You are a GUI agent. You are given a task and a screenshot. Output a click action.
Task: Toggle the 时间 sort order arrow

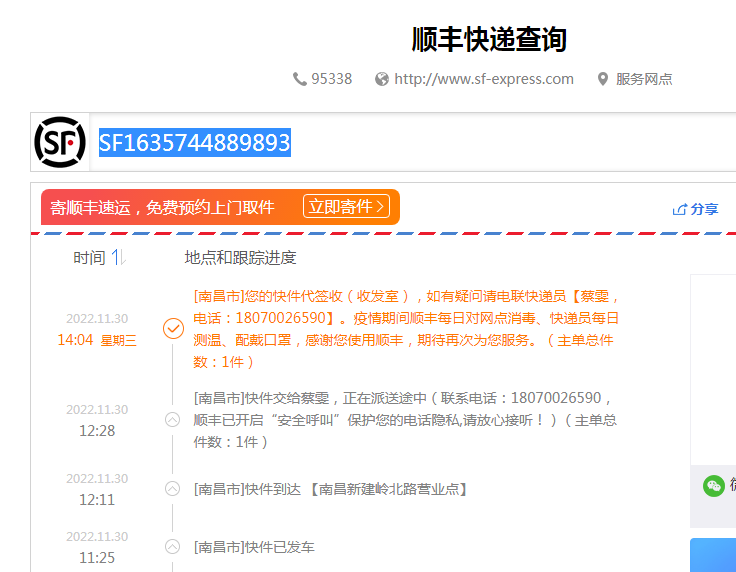click(118, 257)
